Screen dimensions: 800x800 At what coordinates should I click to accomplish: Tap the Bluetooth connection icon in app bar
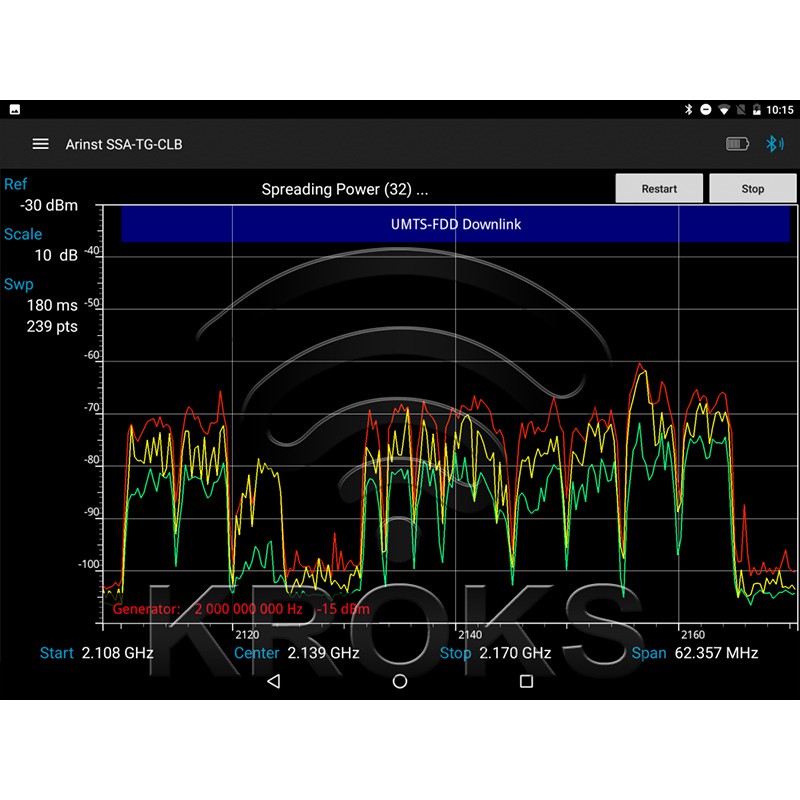tap(774, 144)
